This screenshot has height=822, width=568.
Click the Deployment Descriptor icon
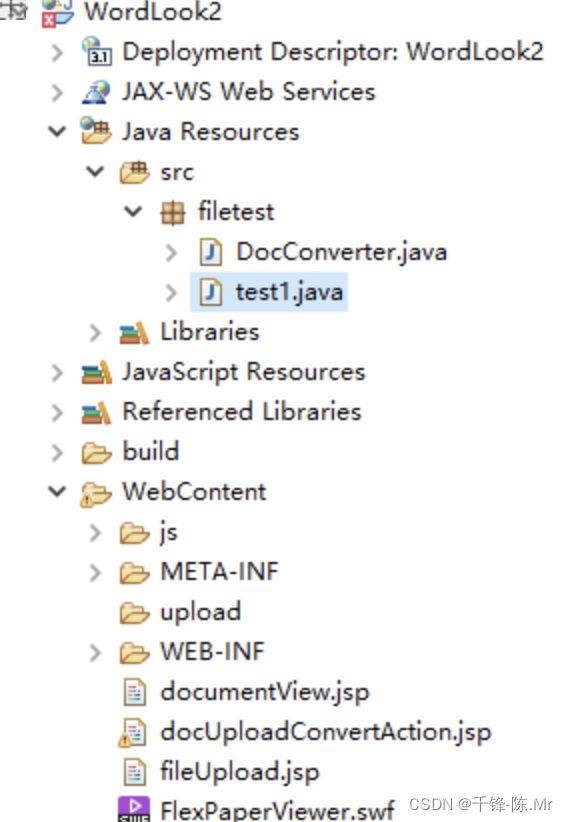click(x=97, y=51)
